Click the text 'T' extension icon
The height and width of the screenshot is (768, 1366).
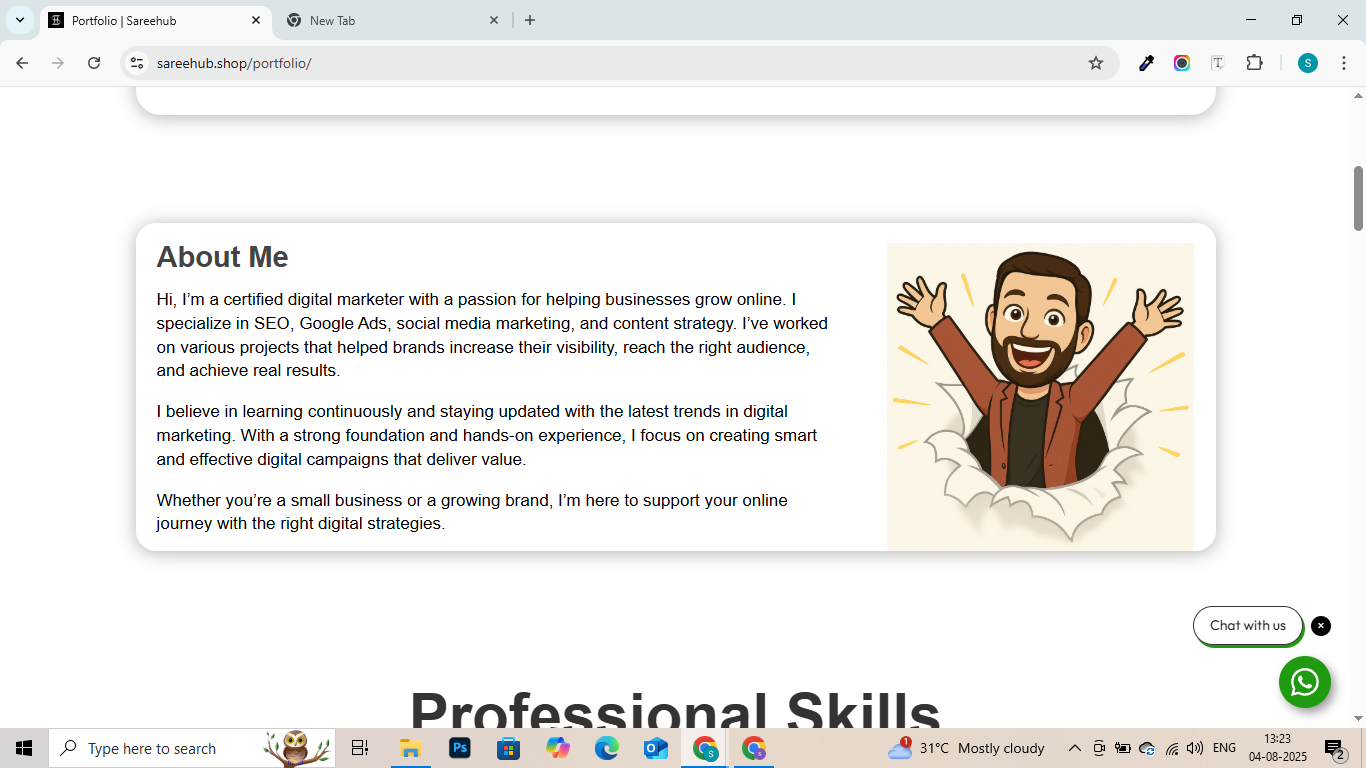coord(1217,63)
